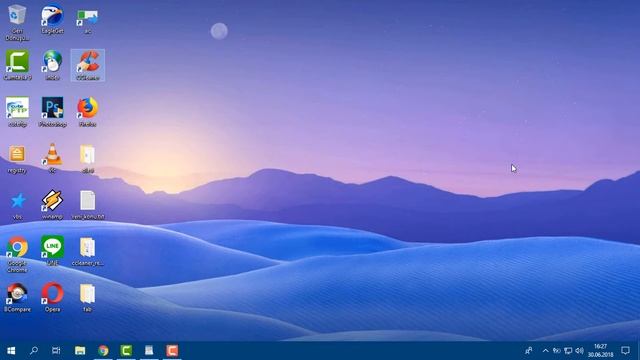This screenshot has height=360, width=640.
Task: Open the People icon in system tray
Action: tap(528, 351)
